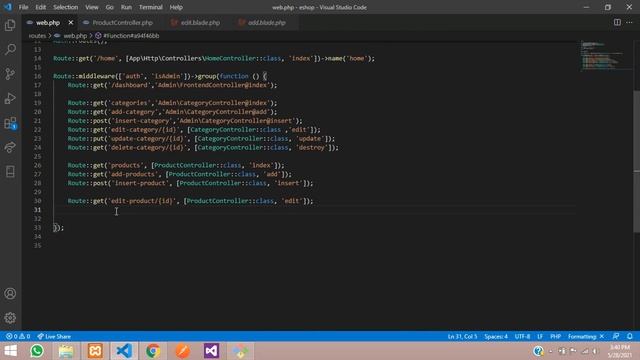
Task: Open the Edit menu
Action: pyautogui.click(x=40, y=7)
